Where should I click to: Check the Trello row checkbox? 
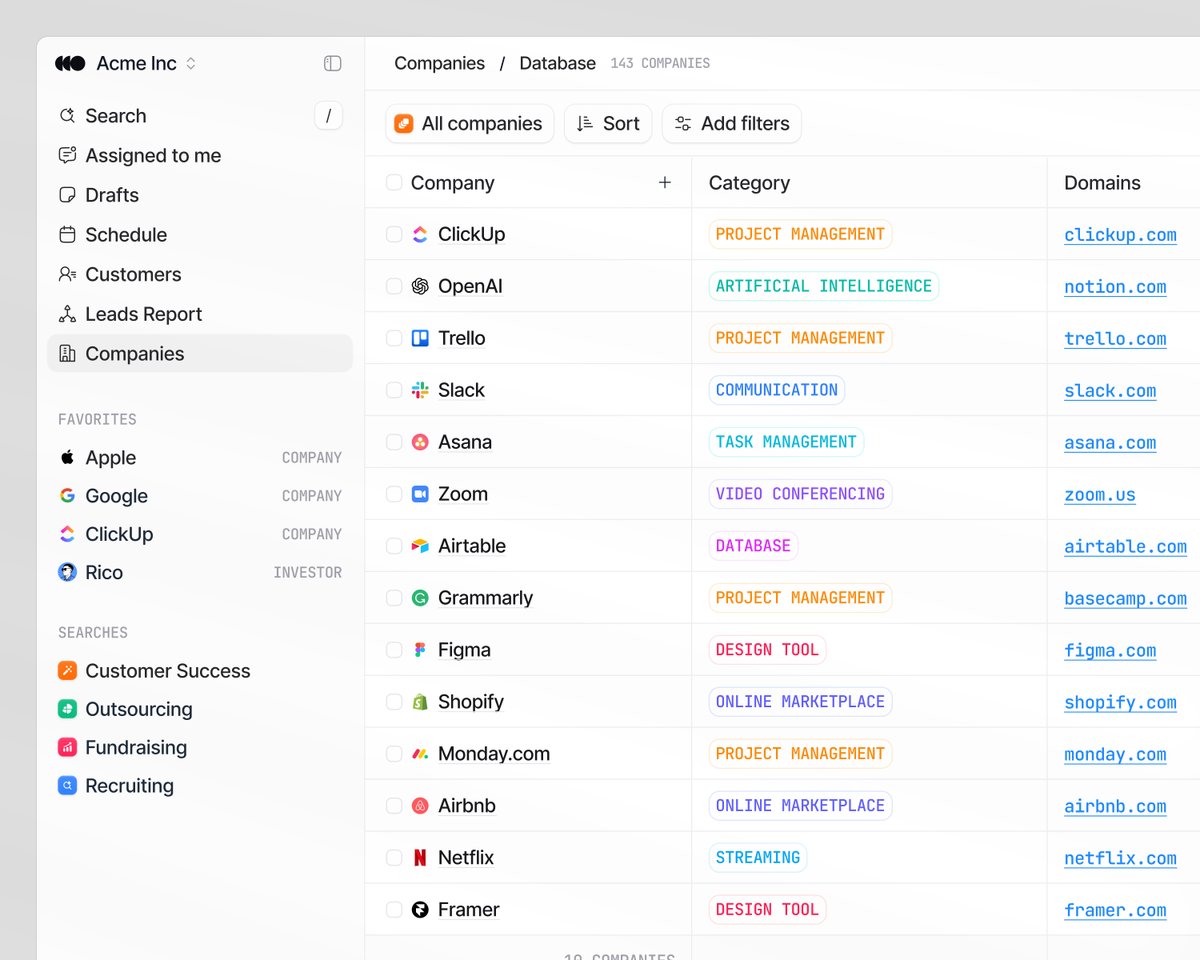pos(394,338)
